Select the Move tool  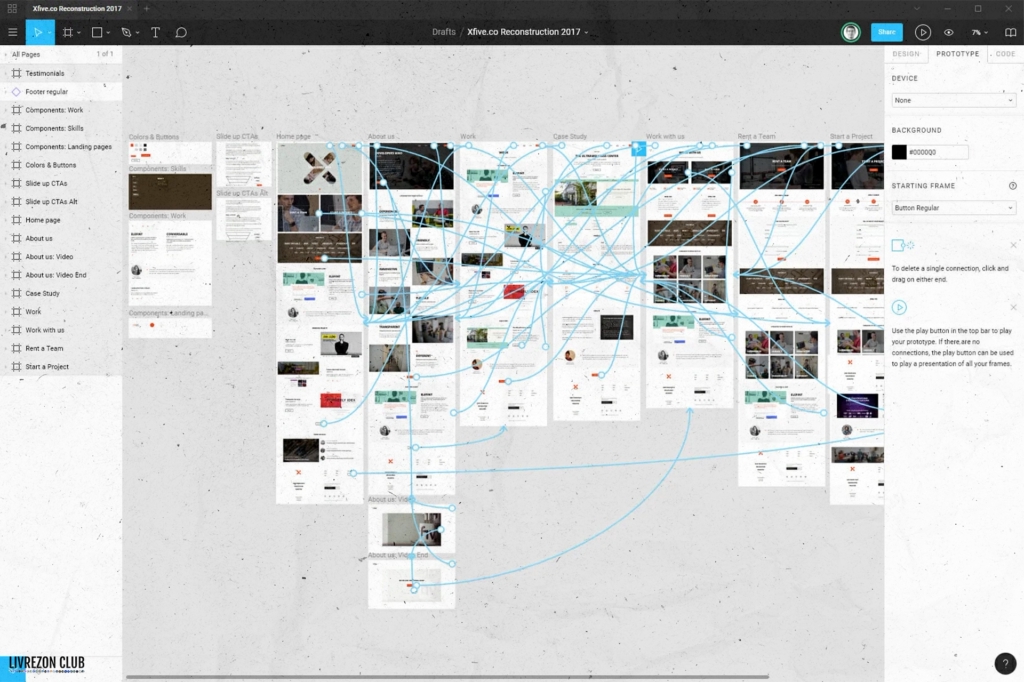pos(37,32)
